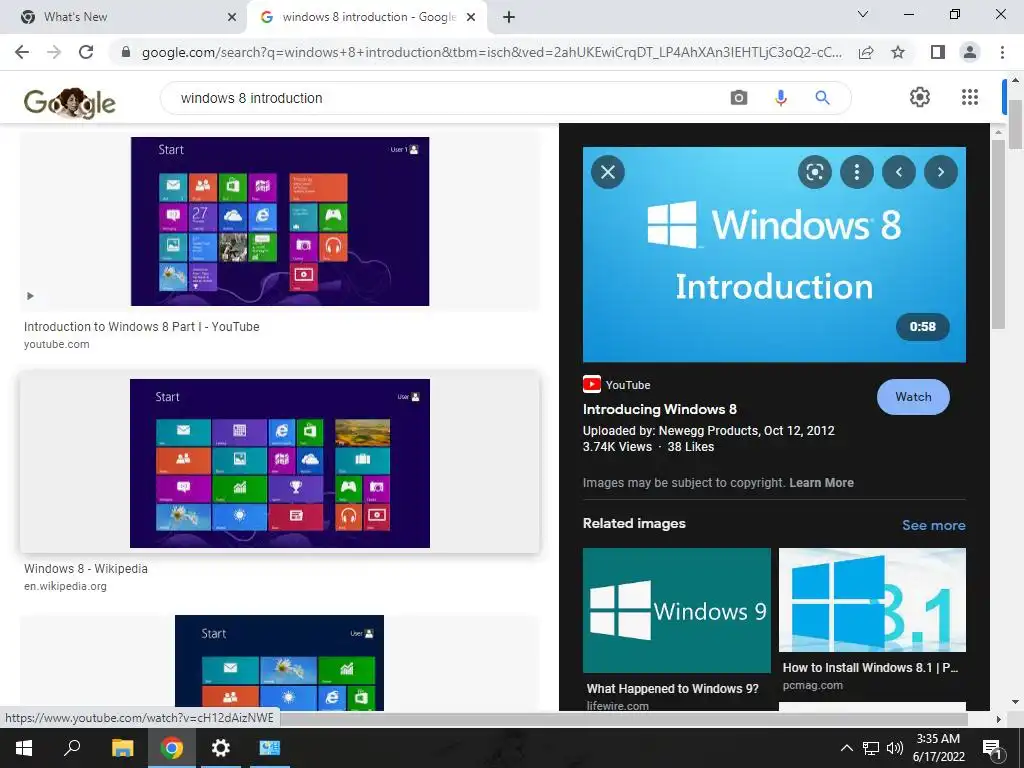Bookmark this page with star
The height and width of the screenshot is (768, 1024).
pyautogui.click(x=898, y=52)
